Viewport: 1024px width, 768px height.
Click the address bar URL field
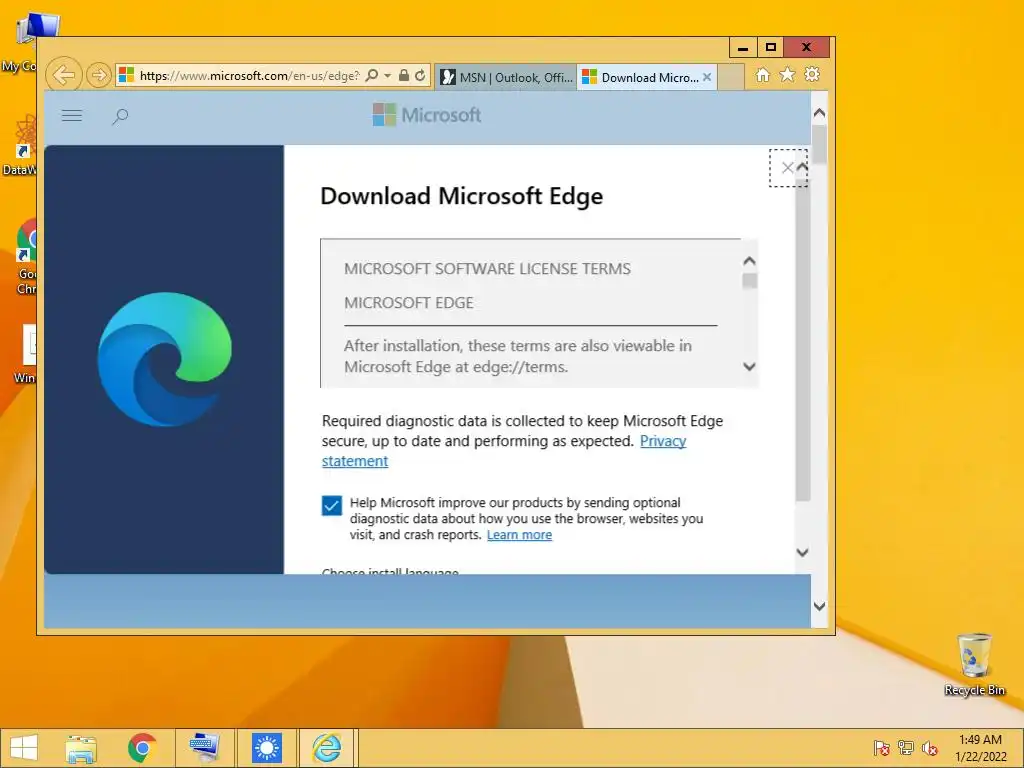249,76
